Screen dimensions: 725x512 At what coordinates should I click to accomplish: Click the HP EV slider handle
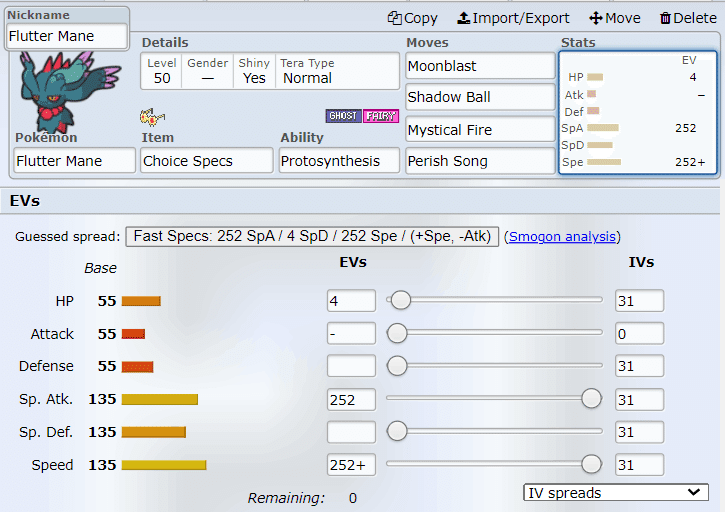[400, 300]
